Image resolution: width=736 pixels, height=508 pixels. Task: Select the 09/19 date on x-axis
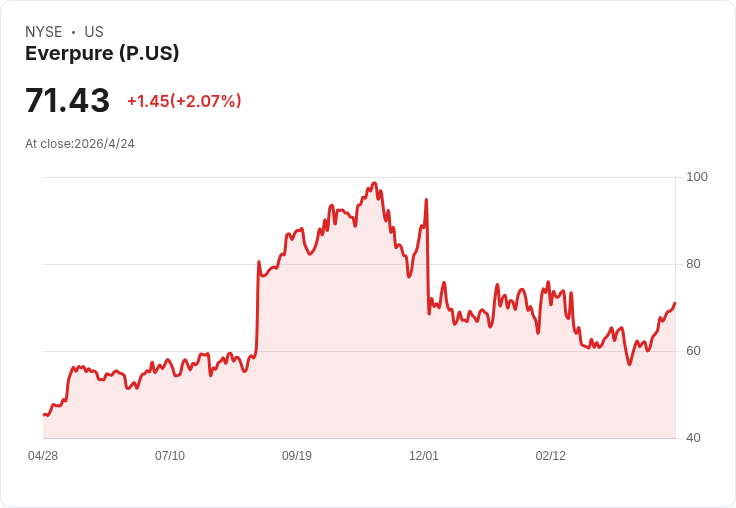(297, 456)
